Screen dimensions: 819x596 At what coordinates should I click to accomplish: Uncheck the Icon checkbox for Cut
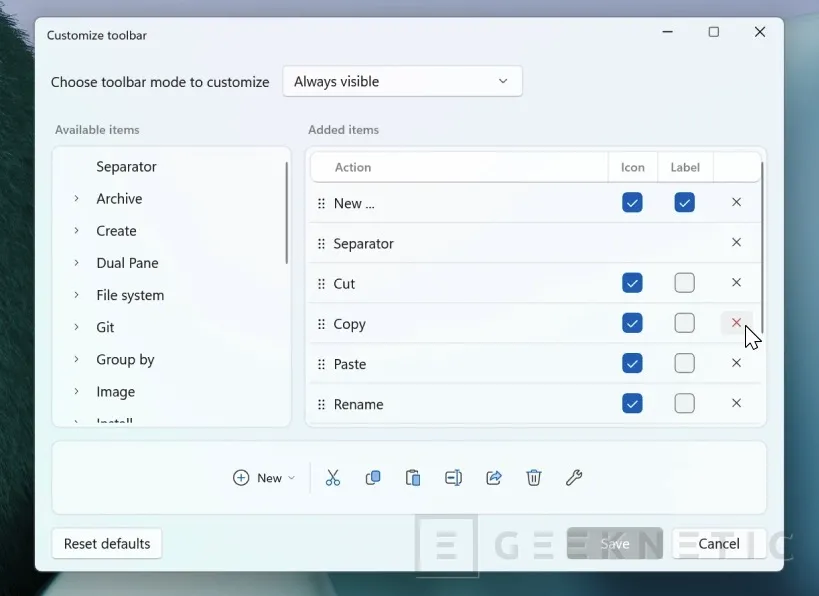pos(632,282)
